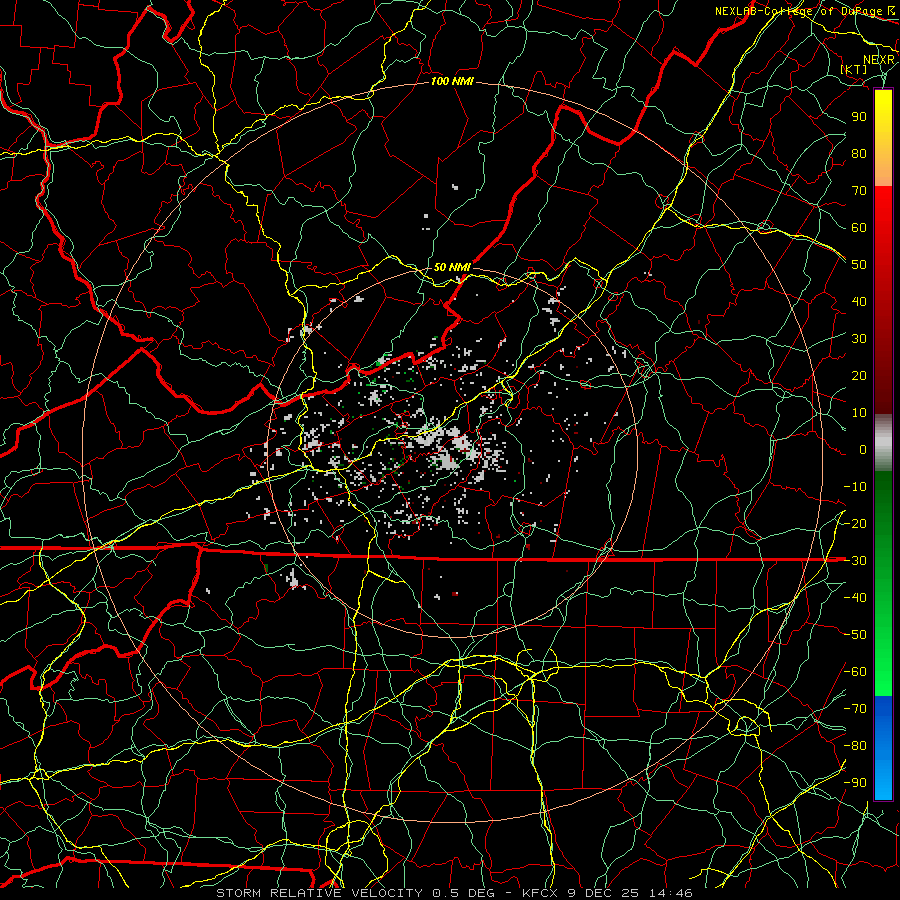
Task: Select the -50 knot scale label
Action: click(855, 635)
